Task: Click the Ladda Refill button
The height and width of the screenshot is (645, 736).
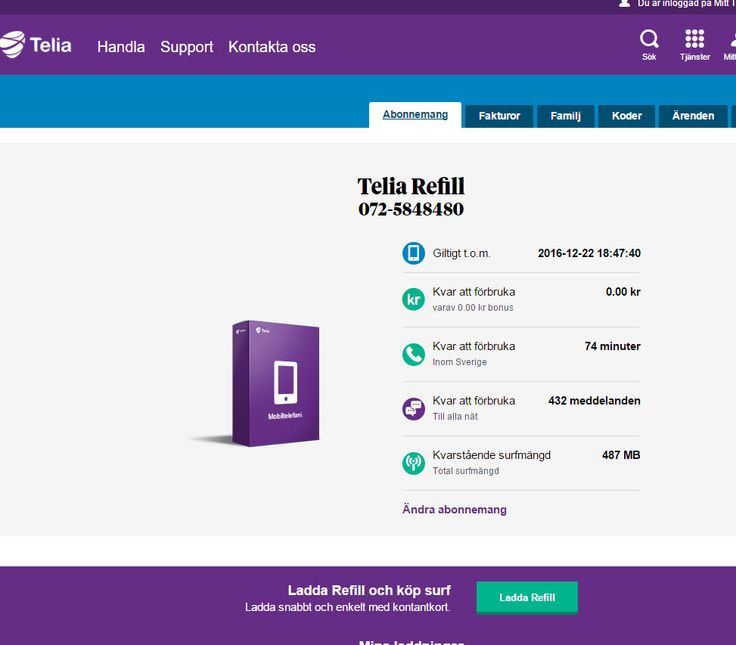Action: [527, 598]
